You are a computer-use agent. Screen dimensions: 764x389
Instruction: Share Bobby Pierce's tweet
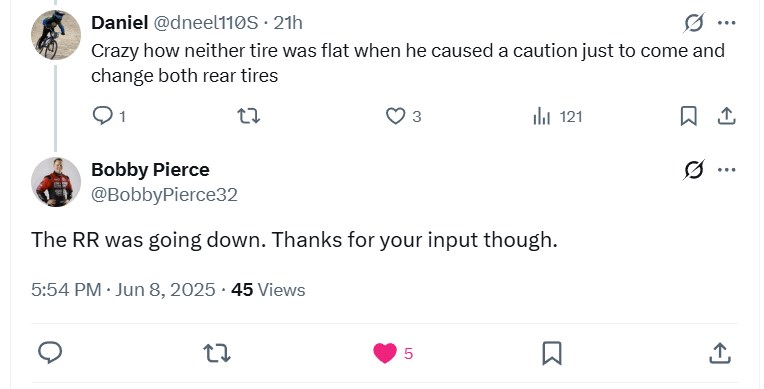(x=720, y=353)
